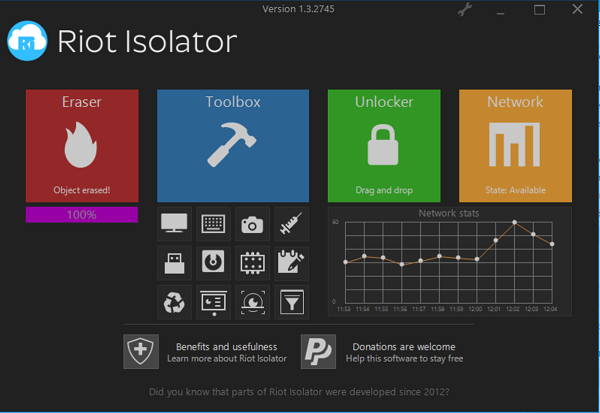This screenshot has width=600, height=413.
Task: Click the Object erased! status text
Action: pos(82,190)
